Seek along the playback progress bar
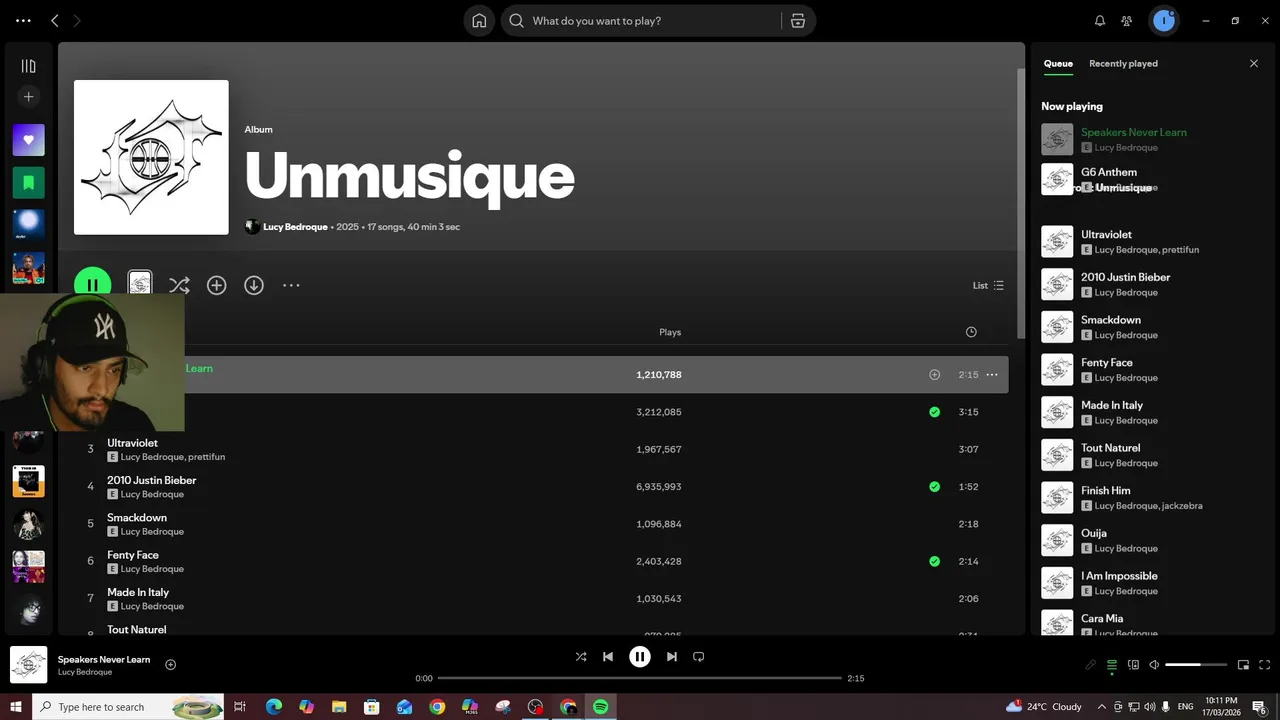This screenshot has width=1280, height=720. (x=640, y=678)
